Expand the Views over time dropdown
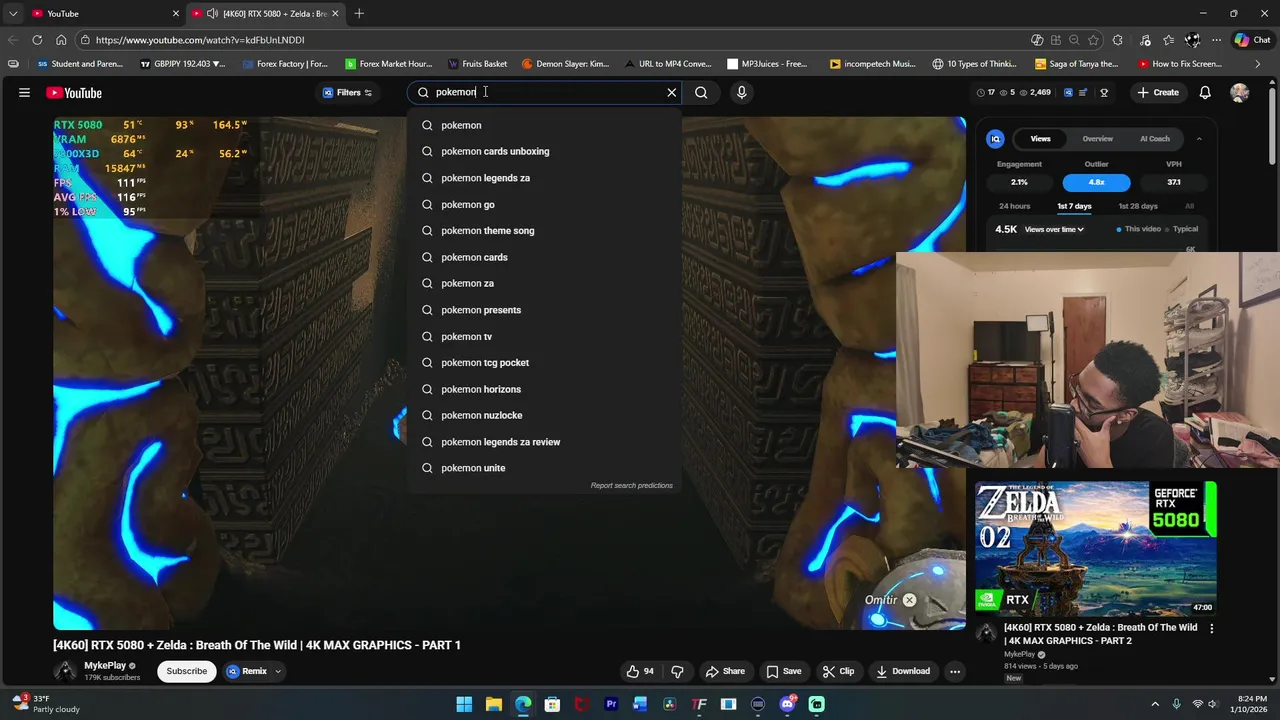This screenshot has width=1280, height=720. pyautogui.click(x=1054, y=229)
